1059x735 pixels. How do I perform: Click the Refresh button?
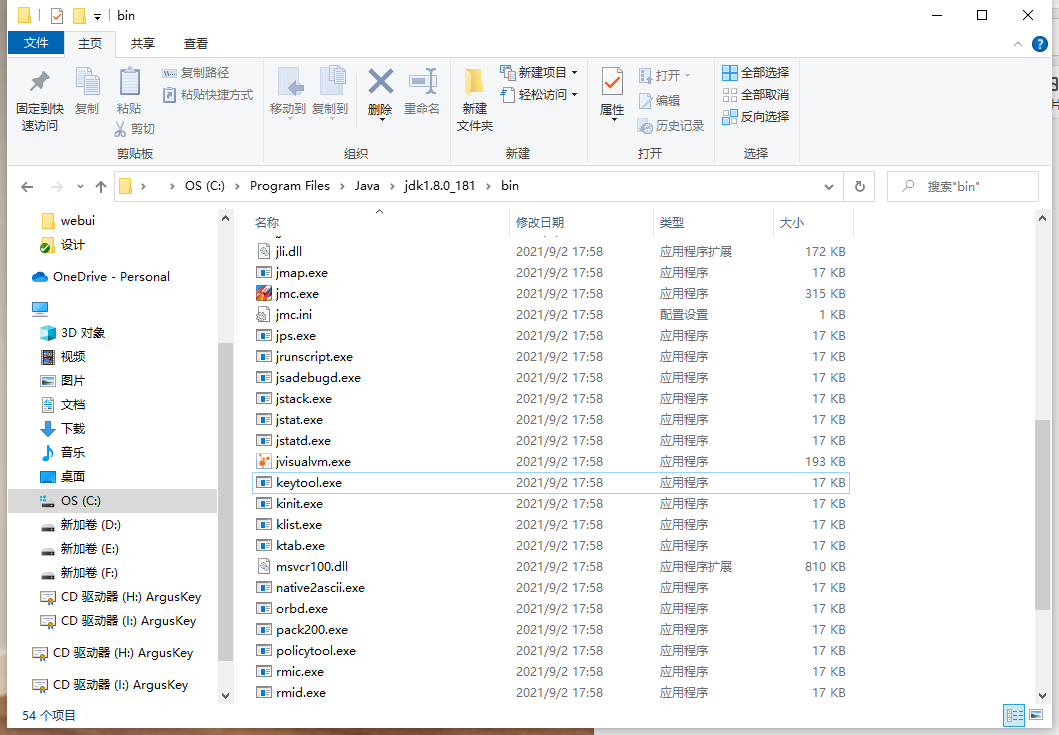click(860, 186)
